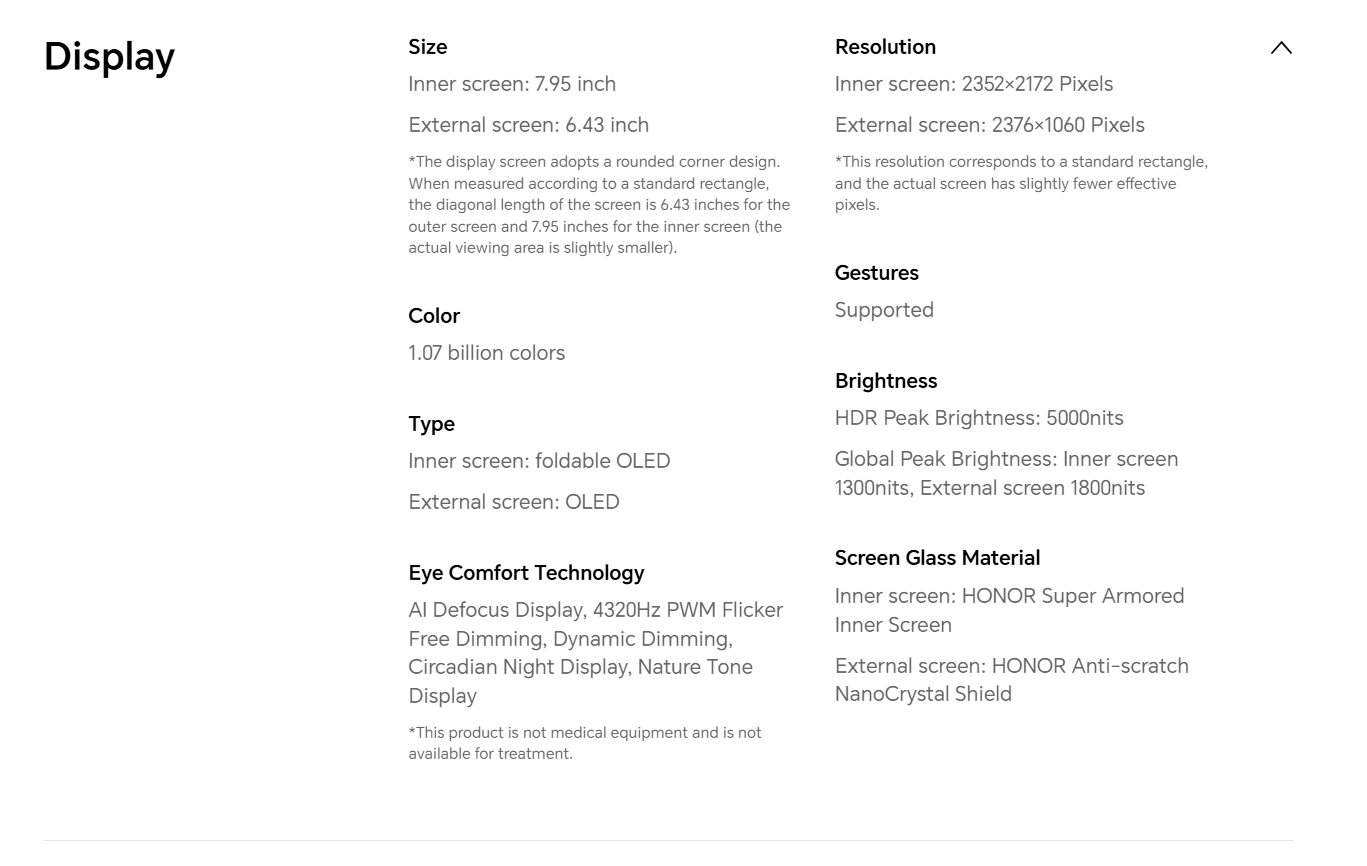Viewport: 1367px width, 866px height.
Task: Collapse the Display section chevron
Action: [x=1281, y=48]
